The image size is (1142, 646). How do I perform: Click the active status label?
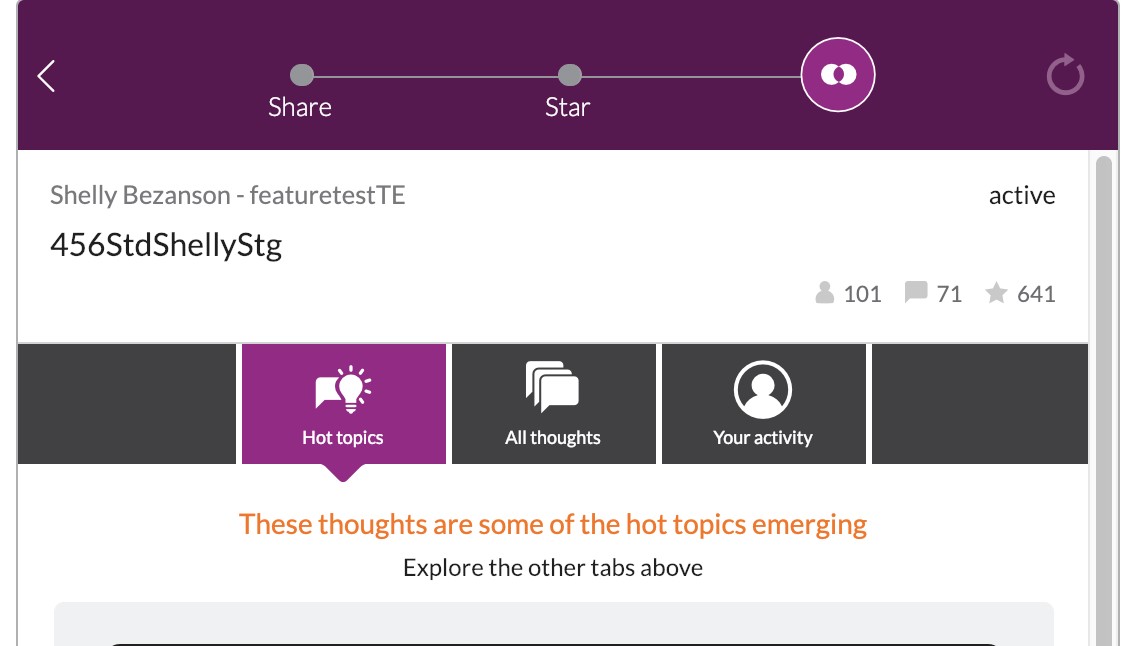click(x=1022, y=195)
